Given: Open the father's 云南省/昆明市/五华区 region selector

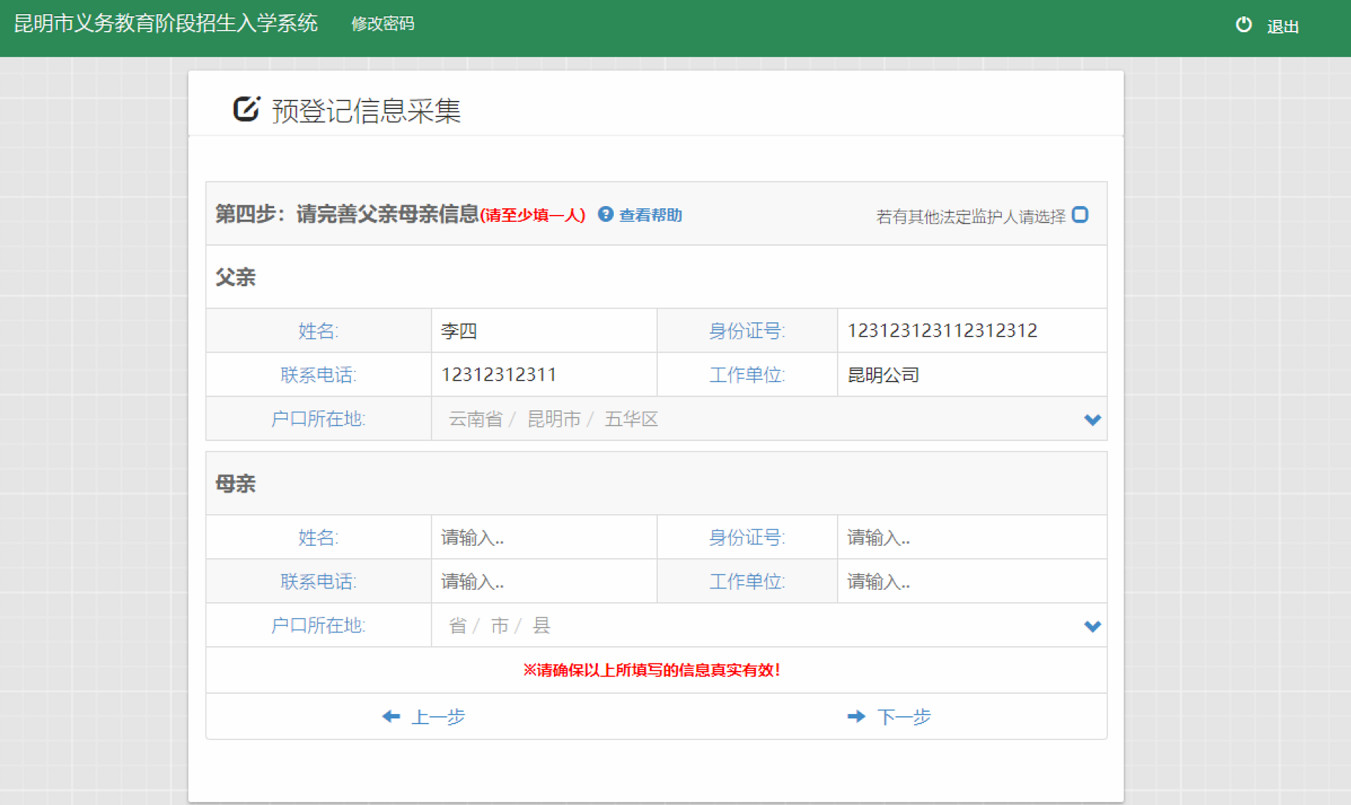Looking at the screenshot, I should tap(769, 419).
